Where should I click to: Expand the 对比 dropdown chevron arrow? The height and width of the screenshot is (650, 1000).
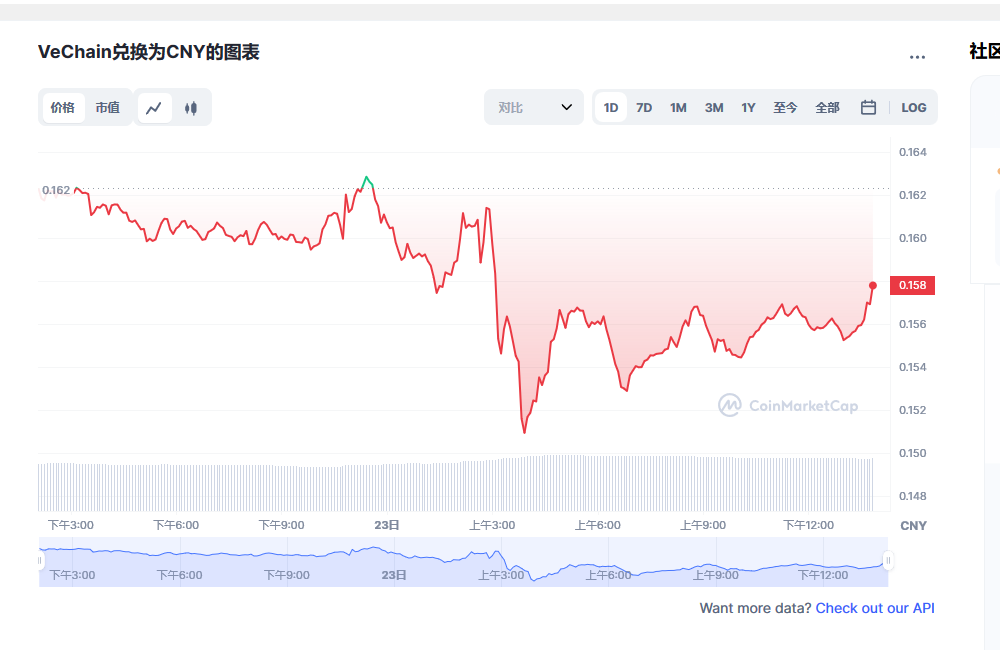[x=568, y=107]
